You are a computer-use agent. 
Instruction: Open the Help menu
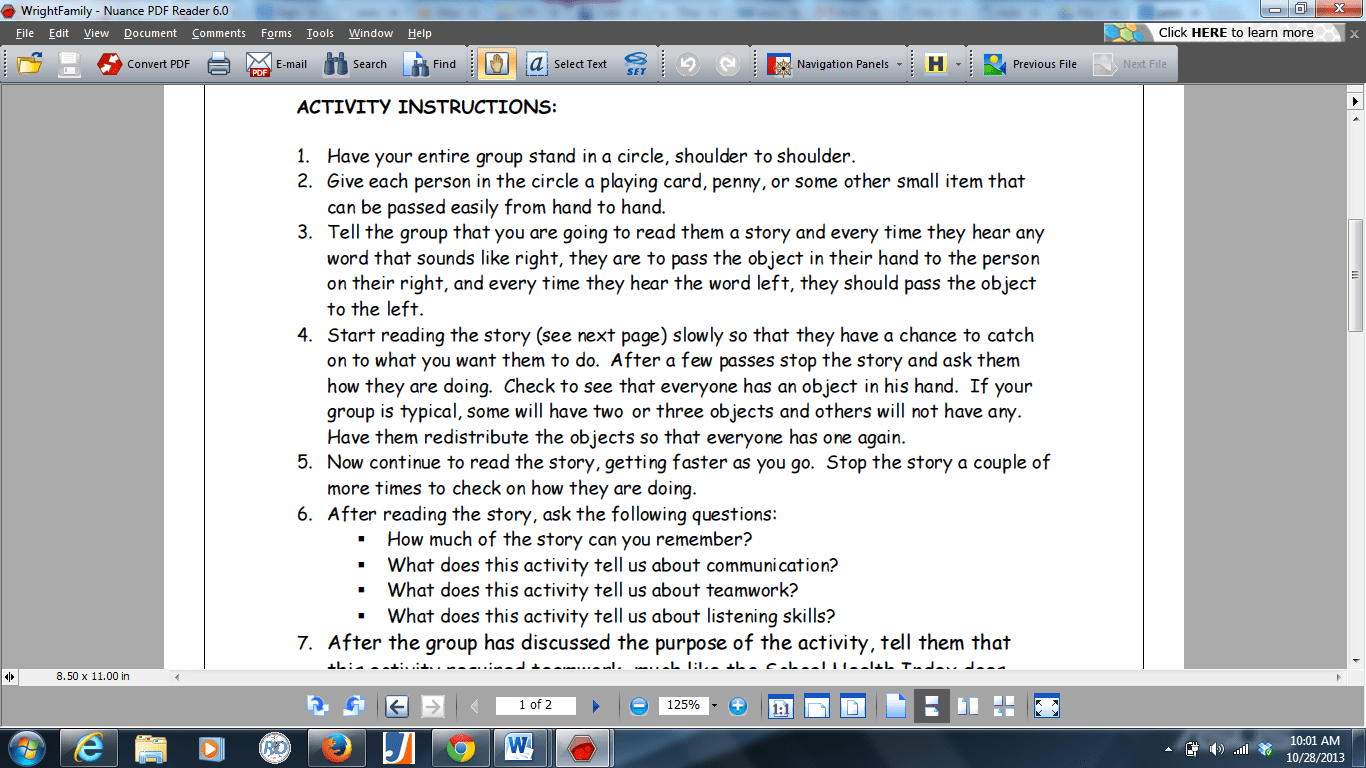point(420,33)
